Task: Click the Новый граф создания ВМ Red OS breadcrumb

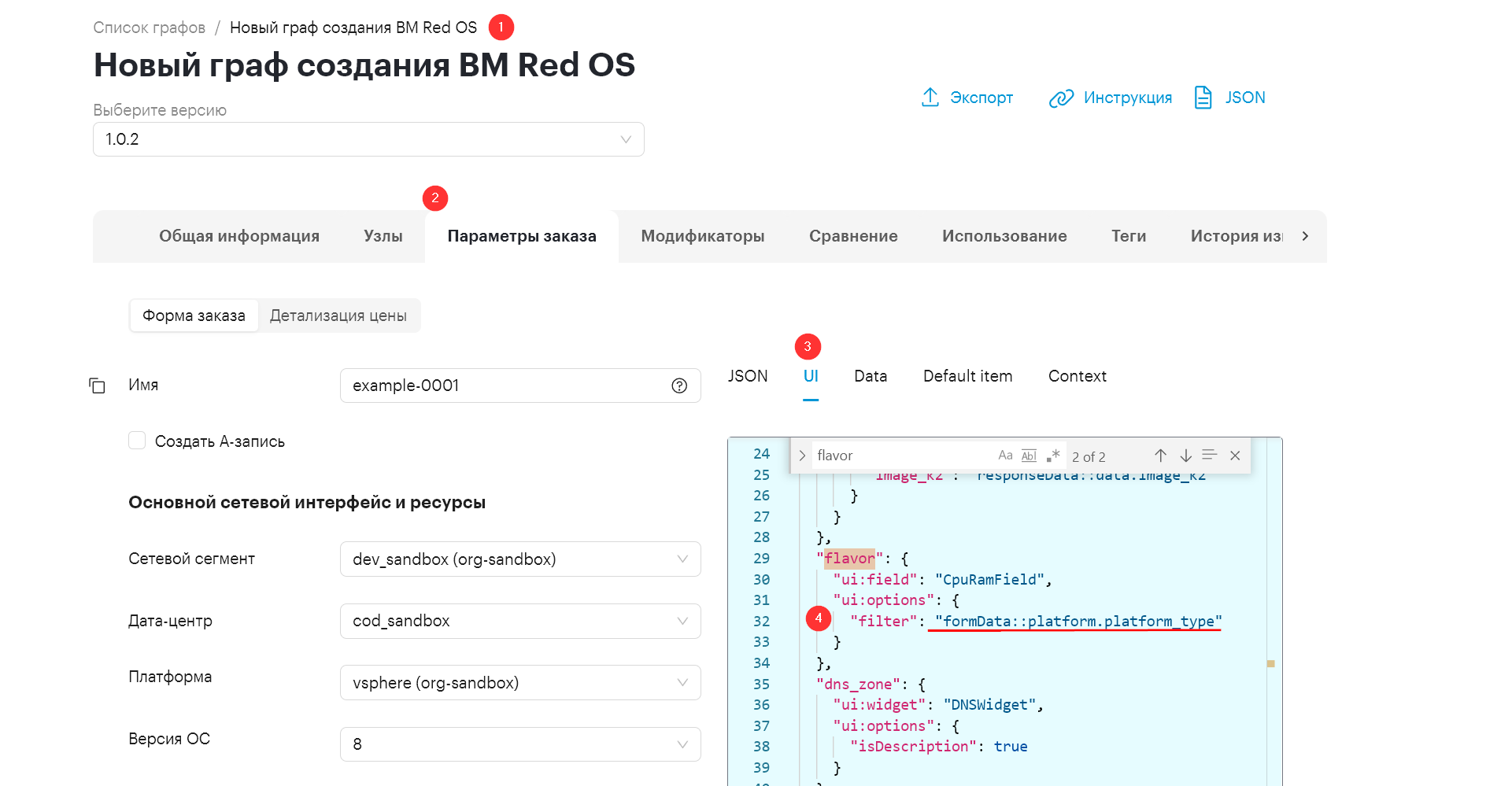Action: pos(353,28)
